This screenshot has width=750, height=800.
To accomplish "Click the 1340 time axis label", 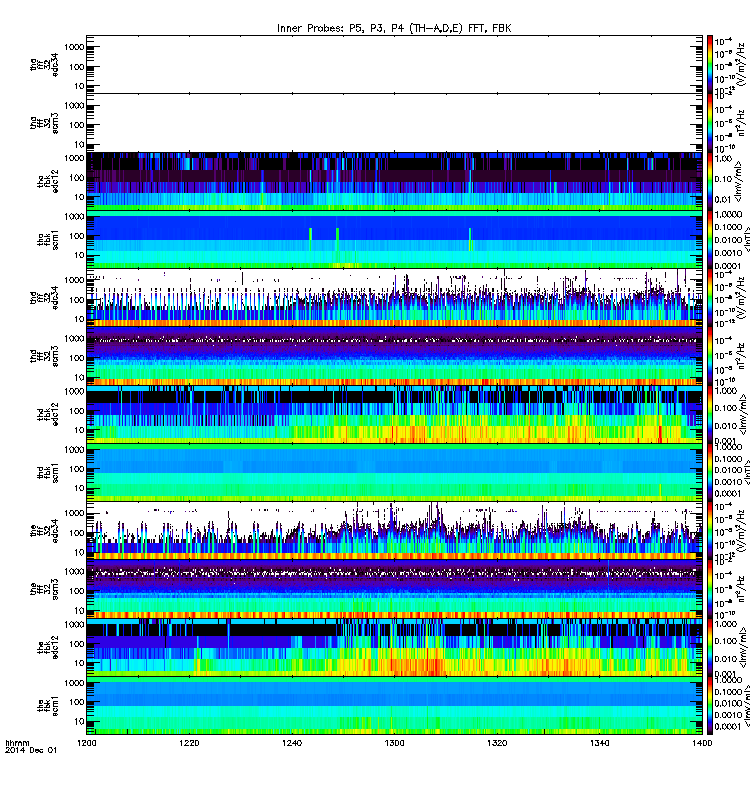I will point(599,743).
